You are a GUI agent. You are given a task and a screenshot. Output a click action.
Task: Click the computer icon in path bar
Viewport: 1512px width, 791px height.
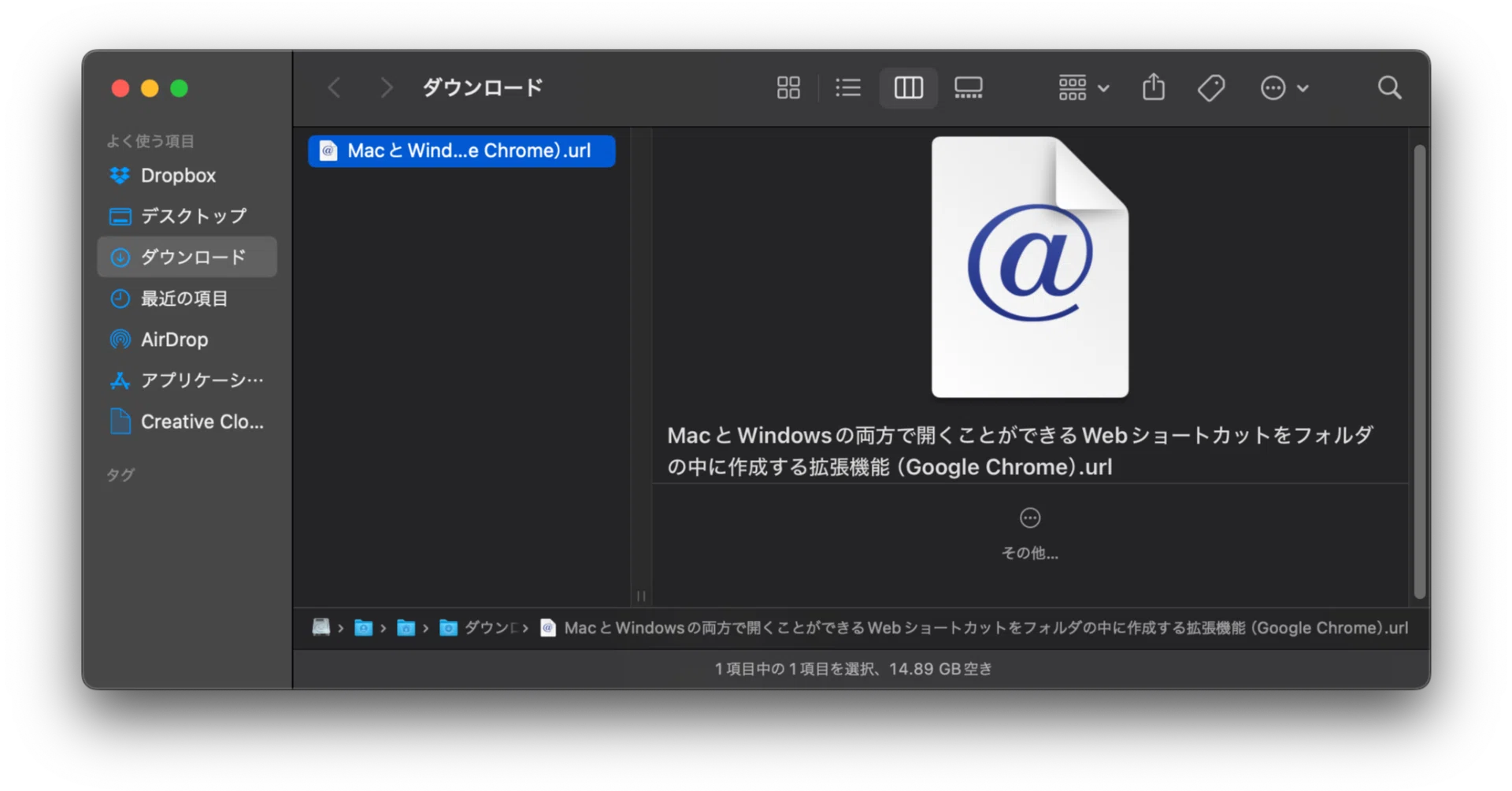click(321, 627)
